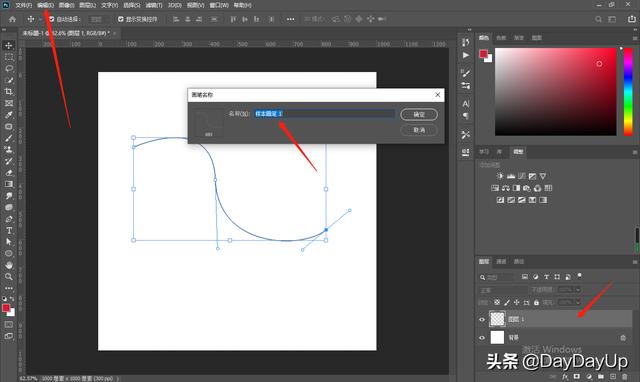The width and height of the screenshot is (640, 382).
Task: Toggle the lock all layer icon
Action: coord(536,302)
